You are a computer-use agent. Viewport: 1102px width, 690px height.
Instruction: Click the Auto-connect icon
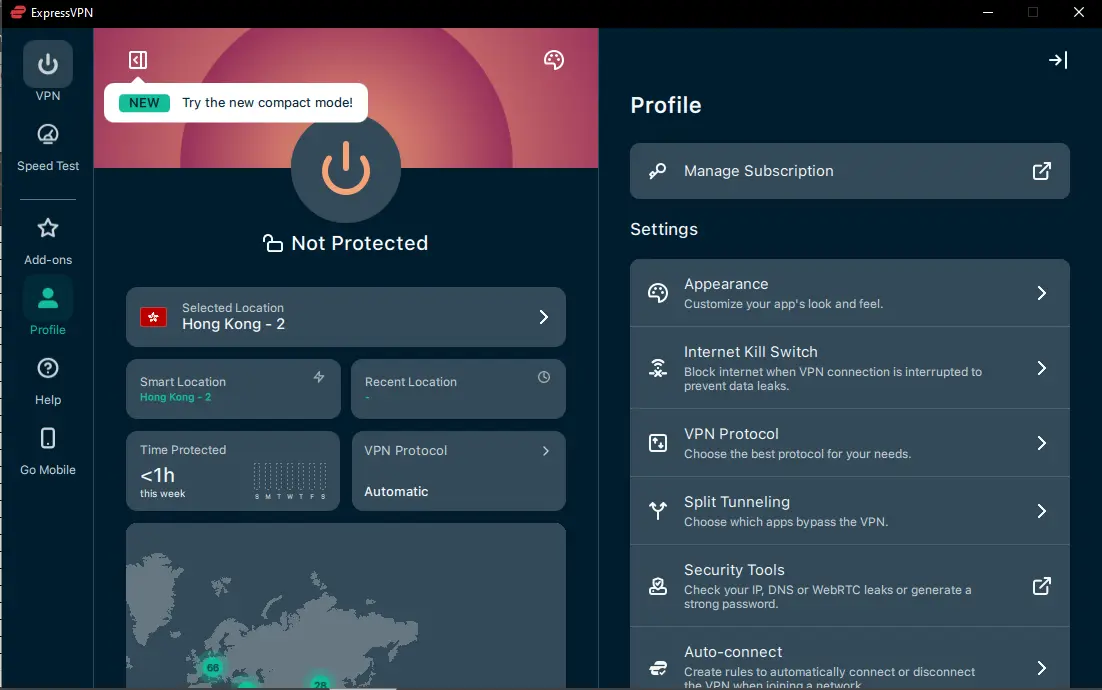658,668
